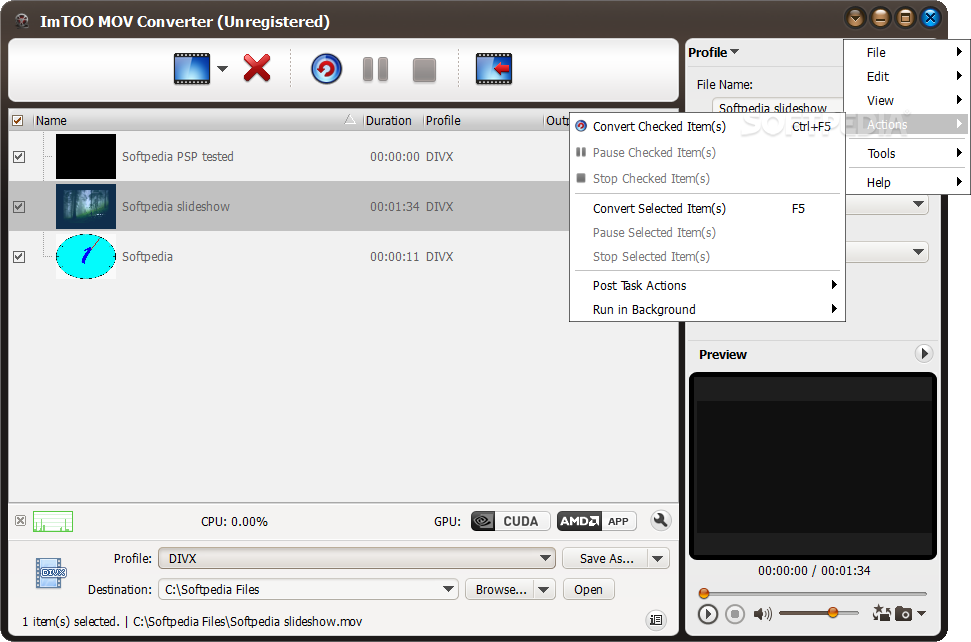This screenshot has width=971, height=642.
Task: Click the title bar down-arrow menu button
Action: pyautogui.click(x=855, y=18)
